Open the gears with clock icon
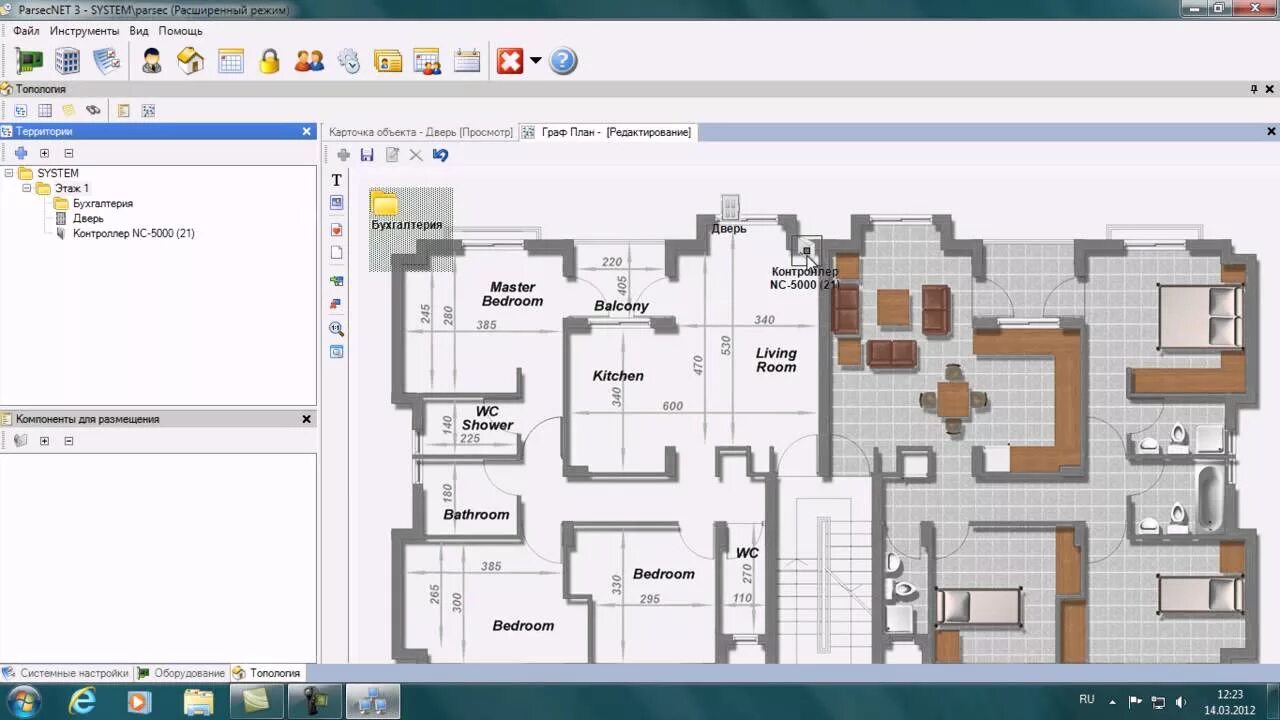This screenshot has height=720, width=1280. point(348,61)
